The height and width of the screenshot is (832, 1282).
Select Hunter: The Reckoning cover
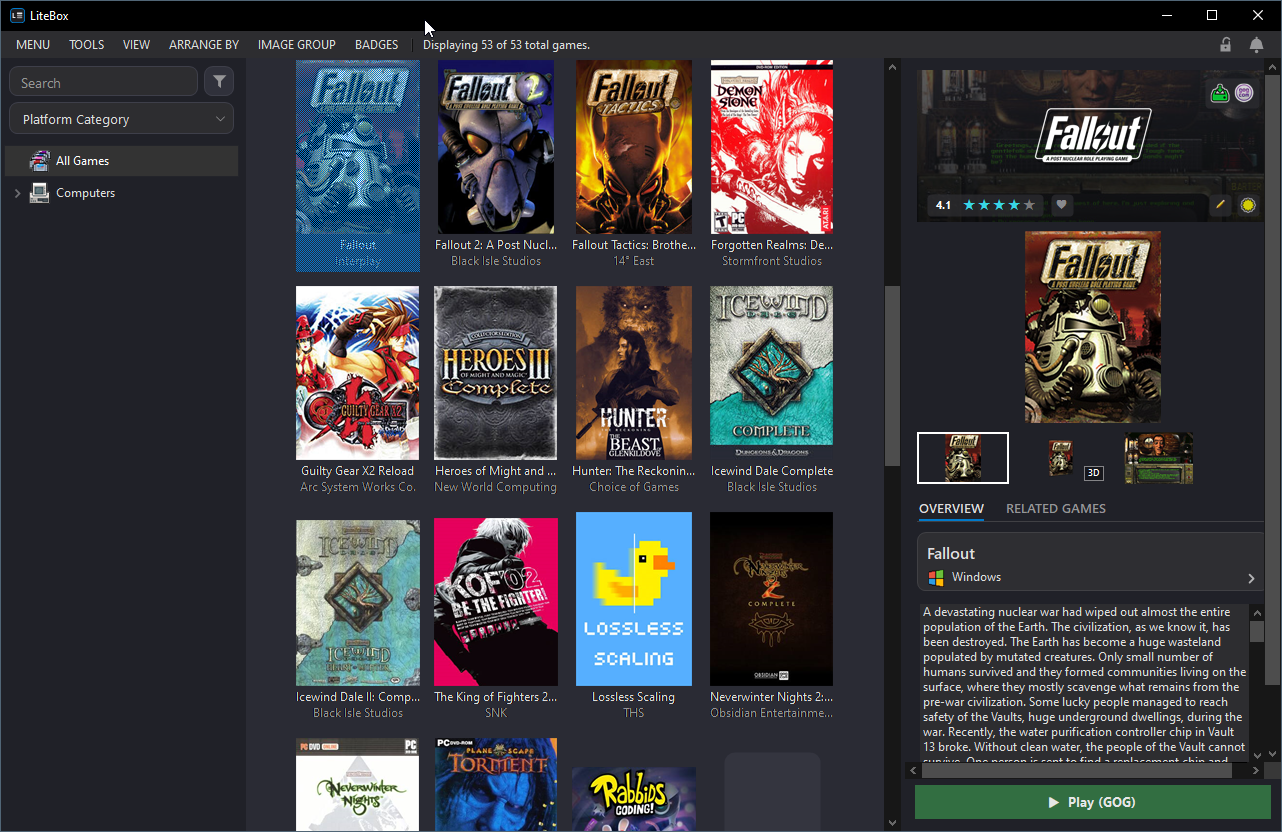pos(634,373)
